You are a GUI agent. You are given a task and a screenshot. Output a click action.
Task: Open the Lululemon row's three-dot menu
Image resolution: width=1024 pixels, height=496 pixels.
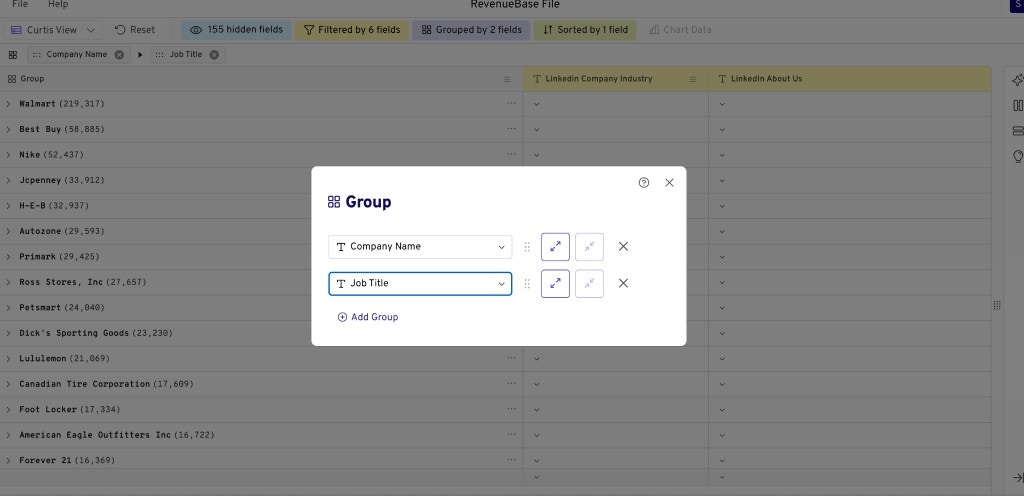[x=511, y=358]
